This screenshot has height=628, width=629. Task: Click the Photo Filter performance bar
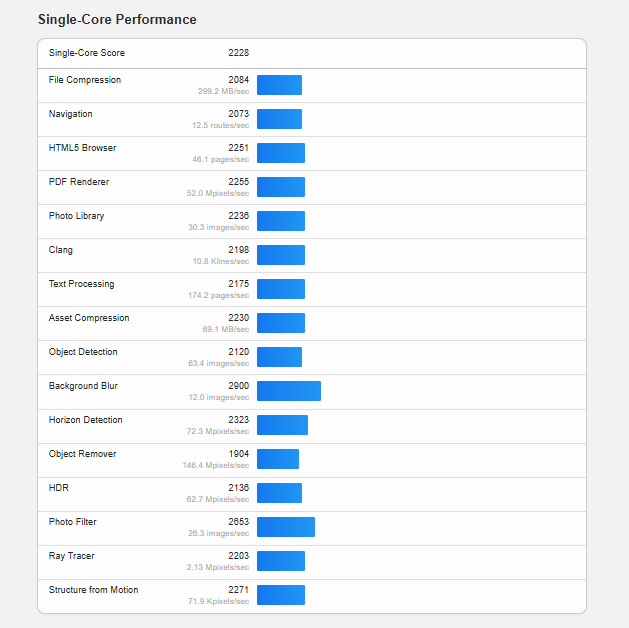tap(286, 527)
